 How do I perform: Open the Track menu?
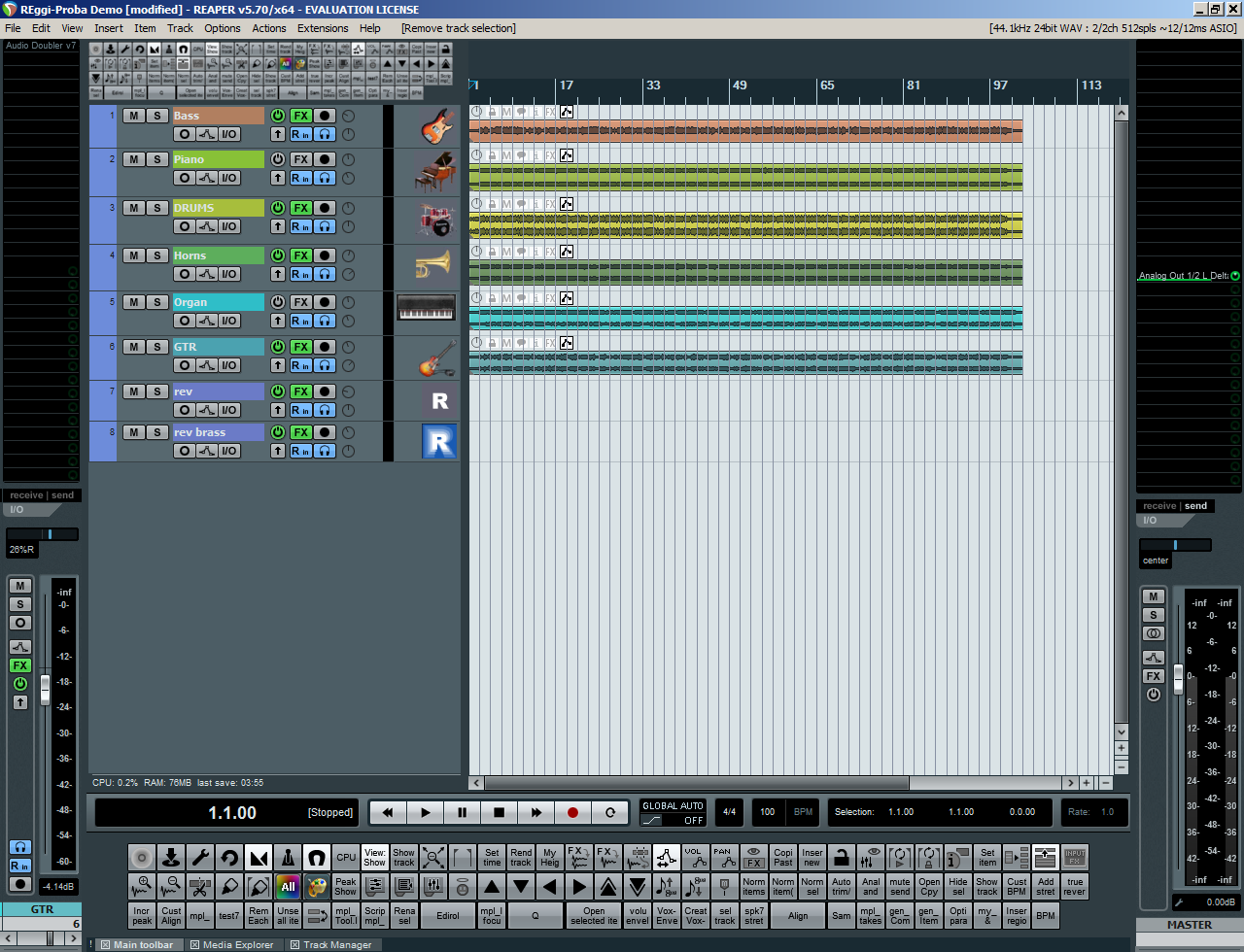(180, 28)
